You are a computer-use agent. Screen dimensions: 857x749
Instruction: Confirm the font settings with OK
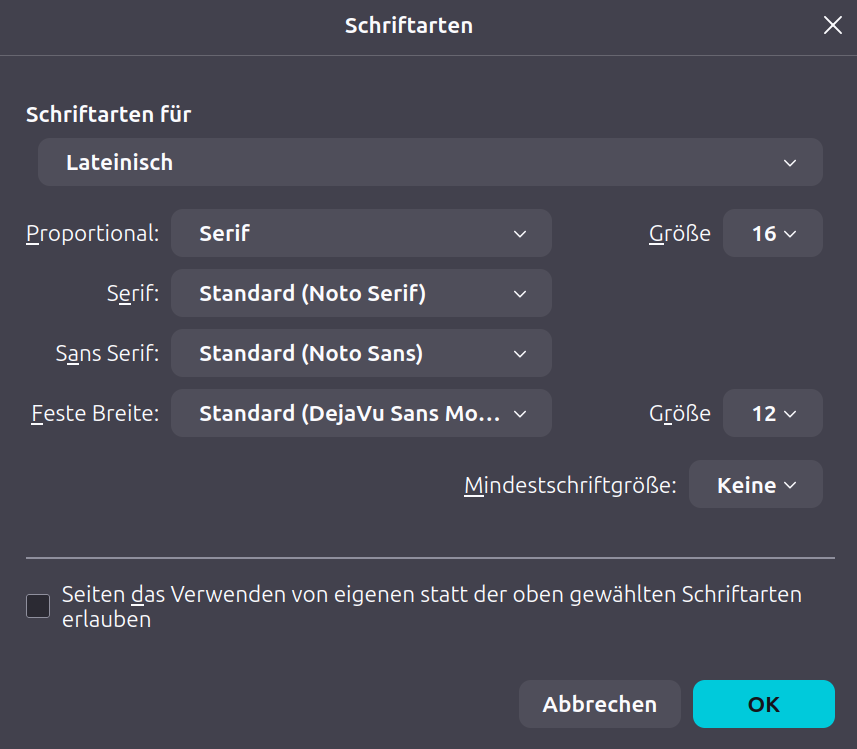[x=763, y=705]
